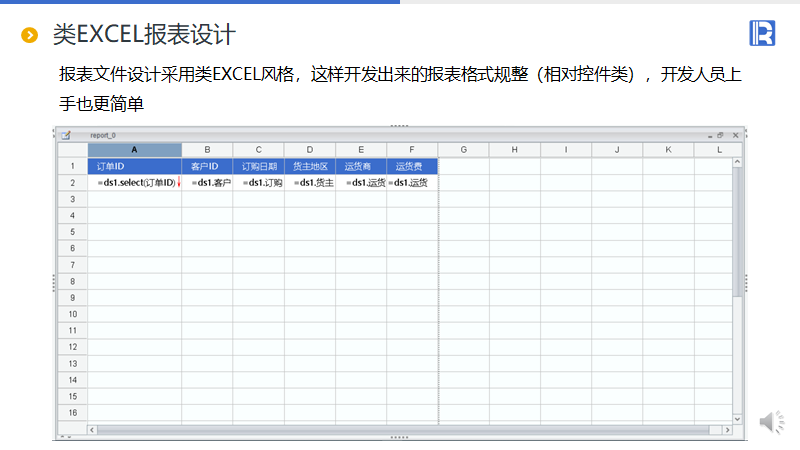Select row header 3
This screenshot has height=450, width=800.
click(x=72, y=199)
